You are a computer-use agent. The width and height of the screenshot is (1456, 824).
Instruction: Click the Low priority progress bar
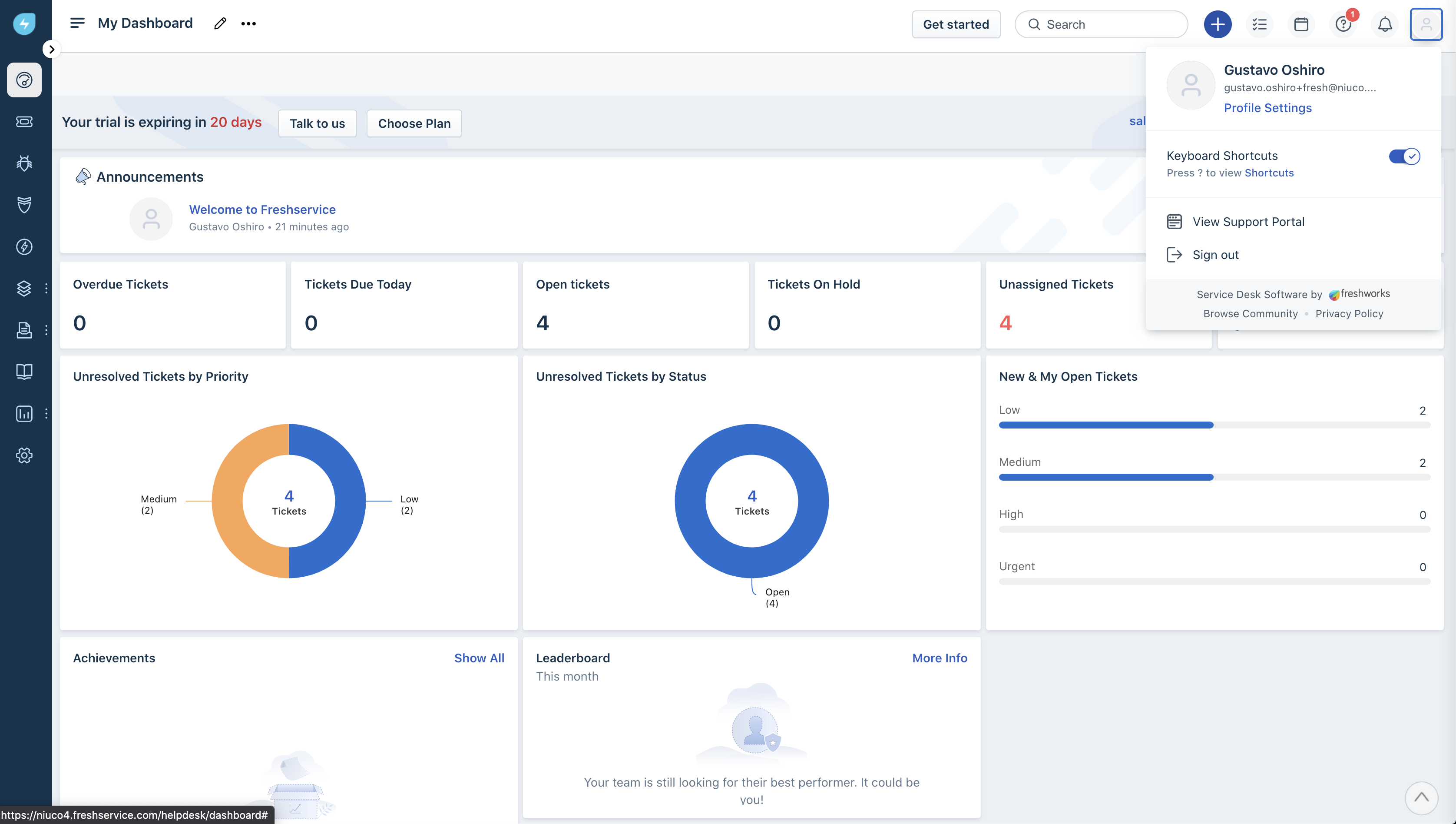[x=1105, y=425]
